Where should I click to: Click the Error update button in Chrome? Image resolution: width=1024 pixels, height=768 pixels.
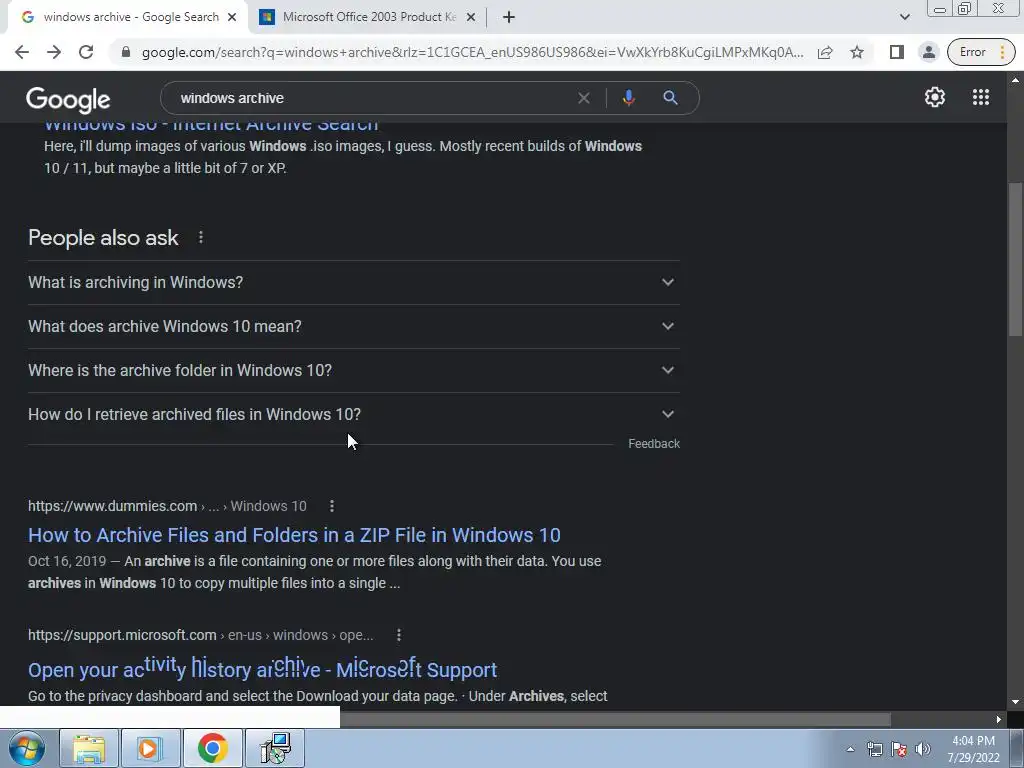tap(981, 52)
